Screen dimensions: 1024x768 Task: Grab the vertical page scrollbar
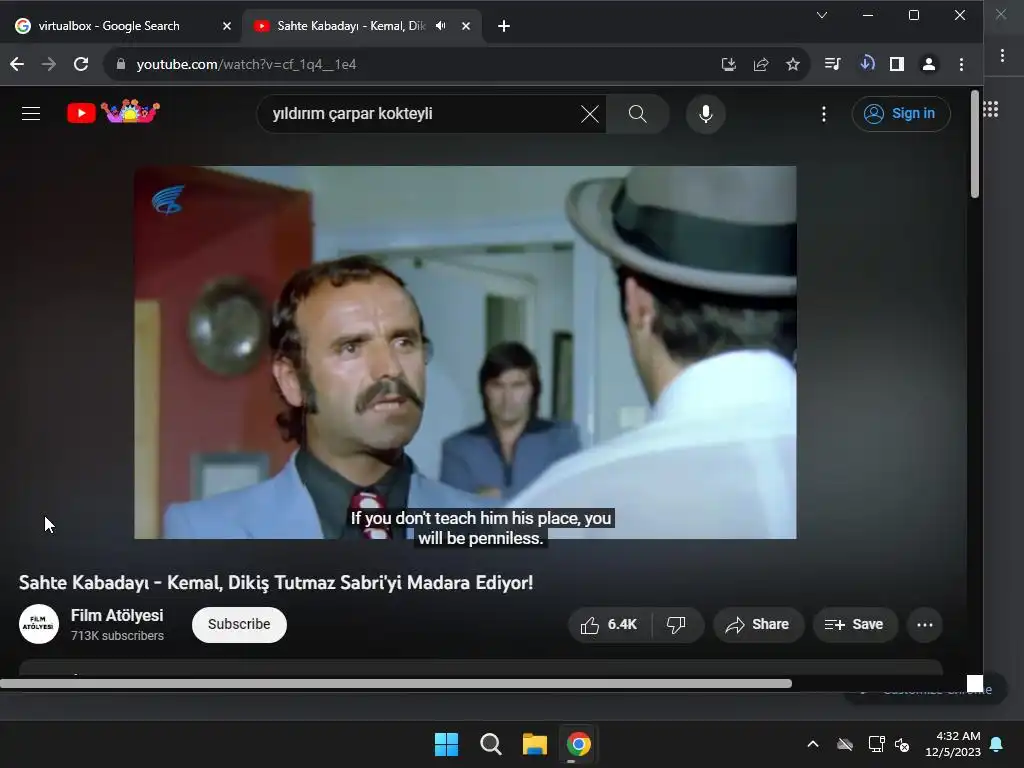[974, 144]
